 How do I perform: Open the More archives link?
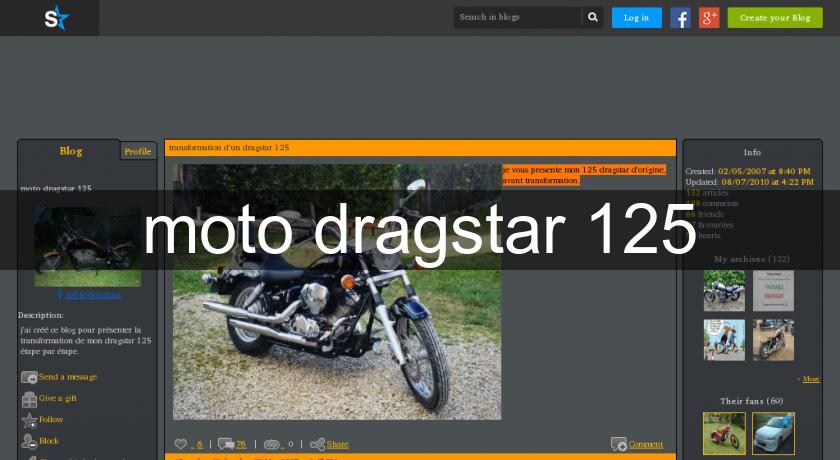[811, 379]
